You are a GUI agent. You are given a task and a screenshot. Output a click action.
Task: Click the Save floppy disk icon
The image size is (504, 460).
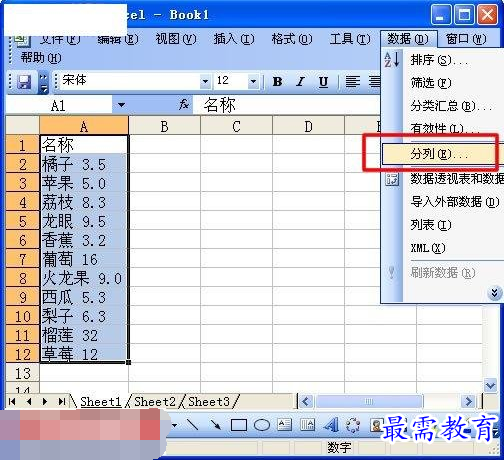point(24,82)
